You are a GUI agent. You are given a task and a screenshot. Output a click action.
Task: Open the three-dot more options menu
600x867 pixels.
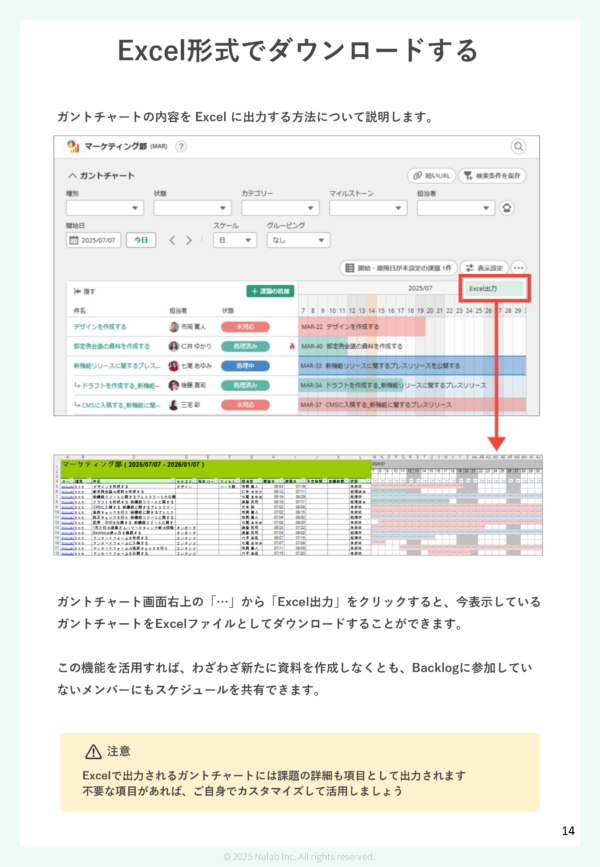click(x=518, y=268)
